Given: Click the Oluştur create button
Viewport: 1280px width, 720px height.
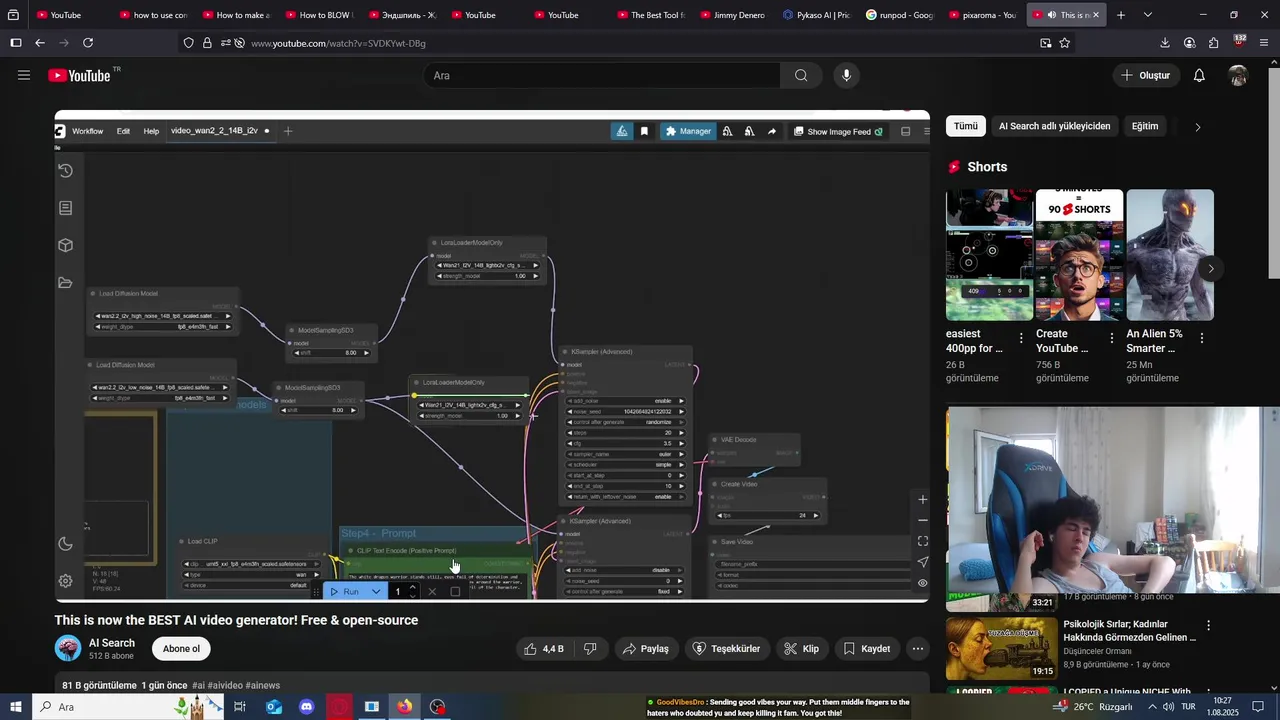Looking at the screenshot, I should tap(1146, 75).
